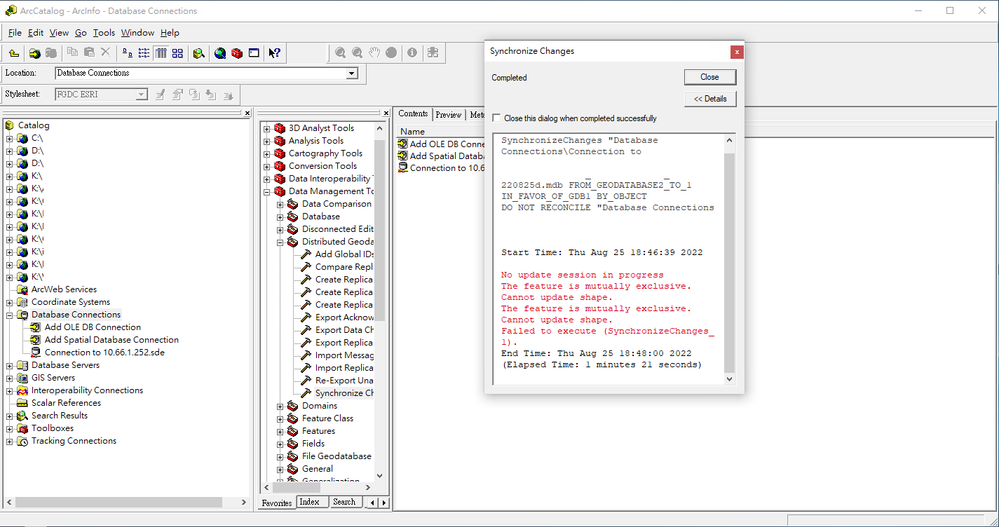Viewport: 999px width, 527px height.
Task: Select 'Add OLE DB Connection' in Catalog tree
Action: pyautogui.click(x=92, y=327)
